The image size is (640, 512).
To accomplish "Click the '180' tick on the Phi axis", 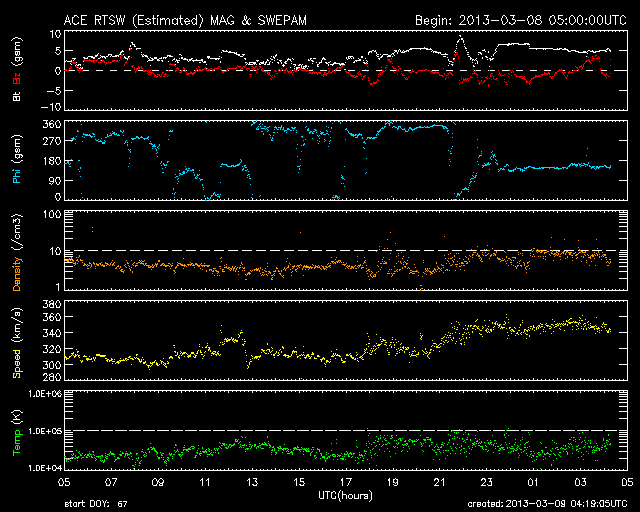I will 52,161.
